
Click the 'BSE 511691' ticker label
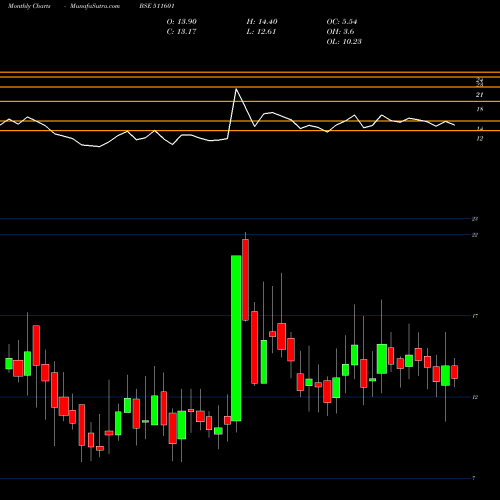pos(157,6)
